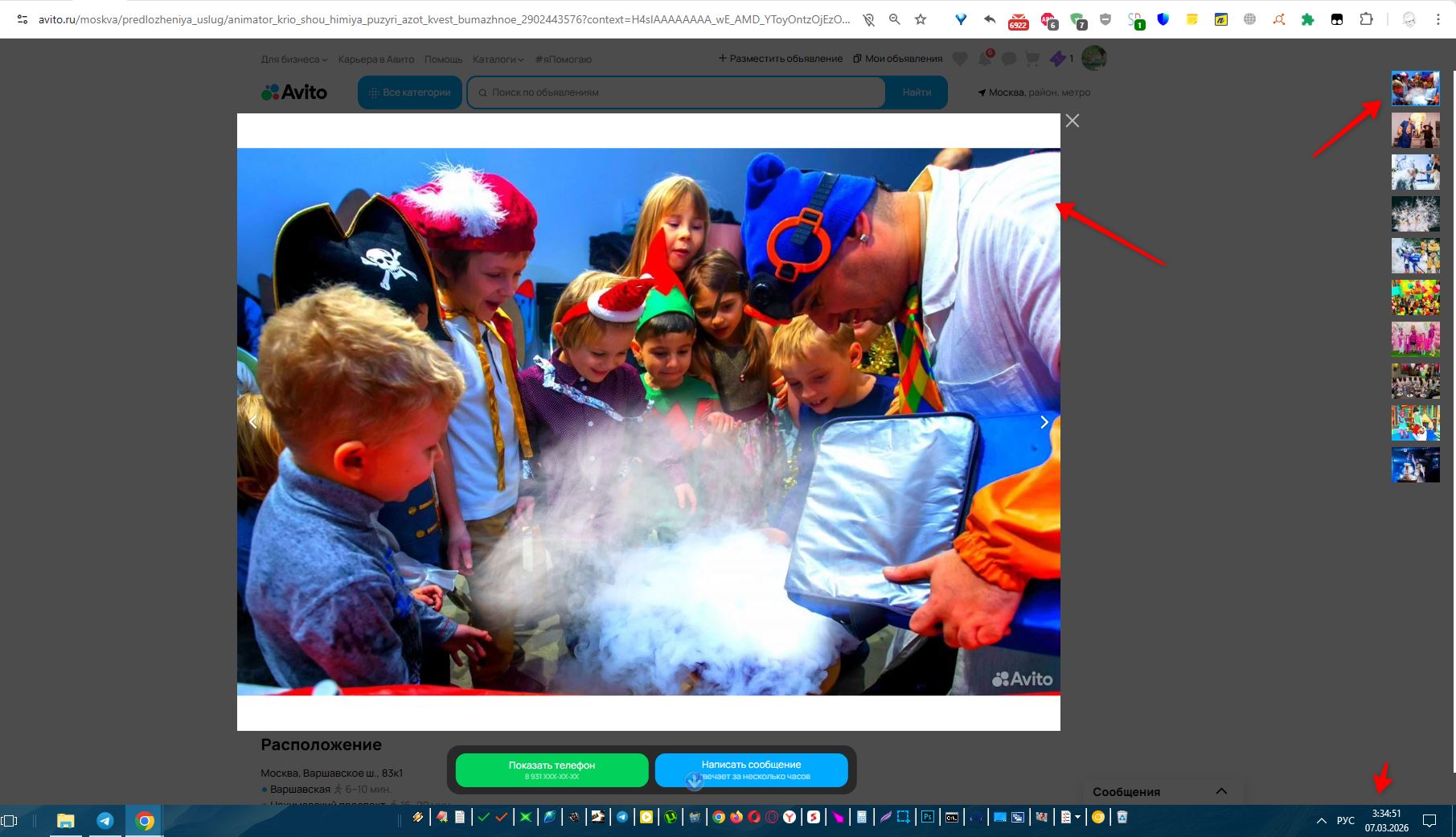Select the last thumbnail in gallery strip
The image size is (1456, 837).
click(1415, 465)
